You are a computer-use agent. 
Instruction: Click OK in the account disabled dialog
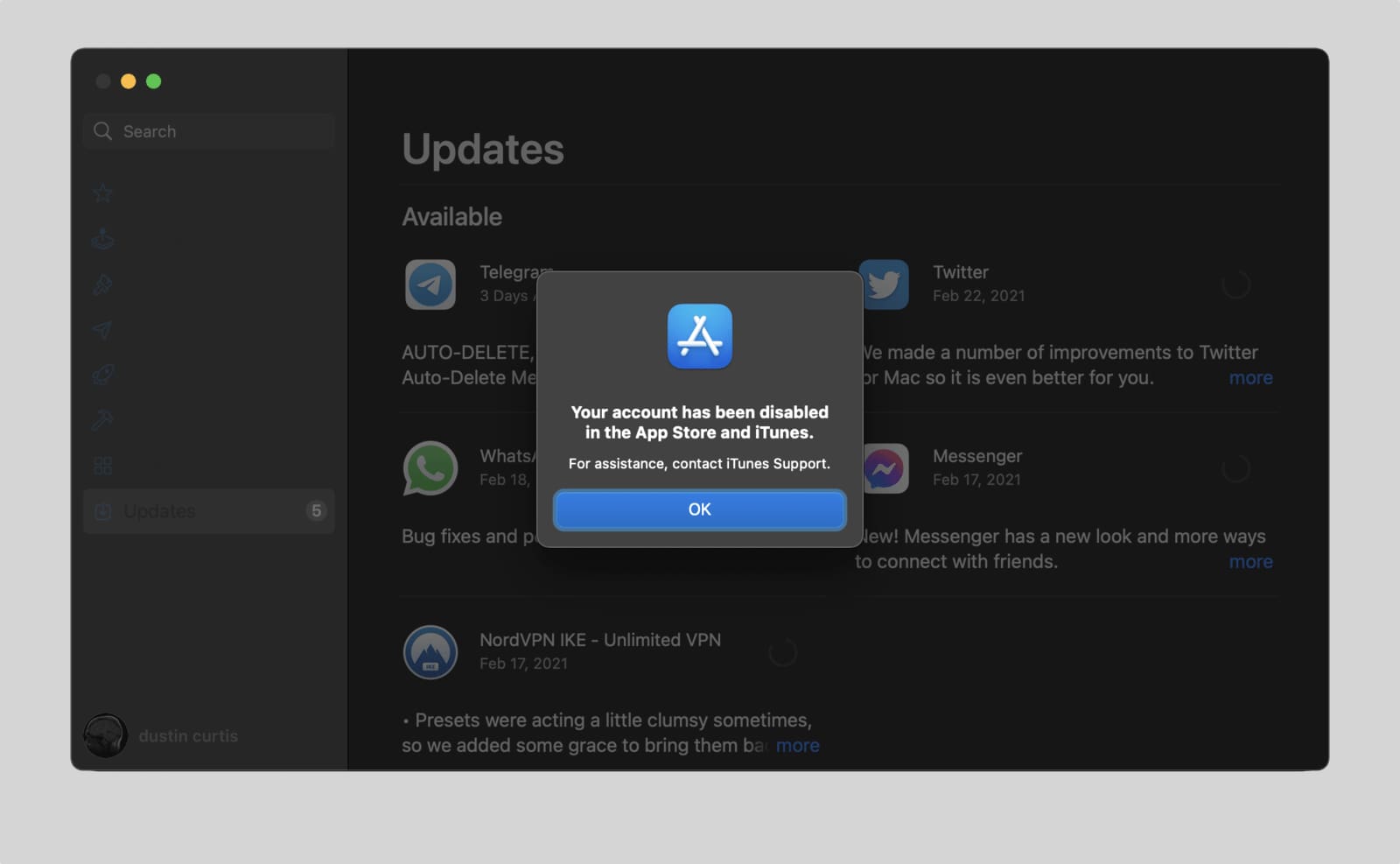(x=699, y=509)
